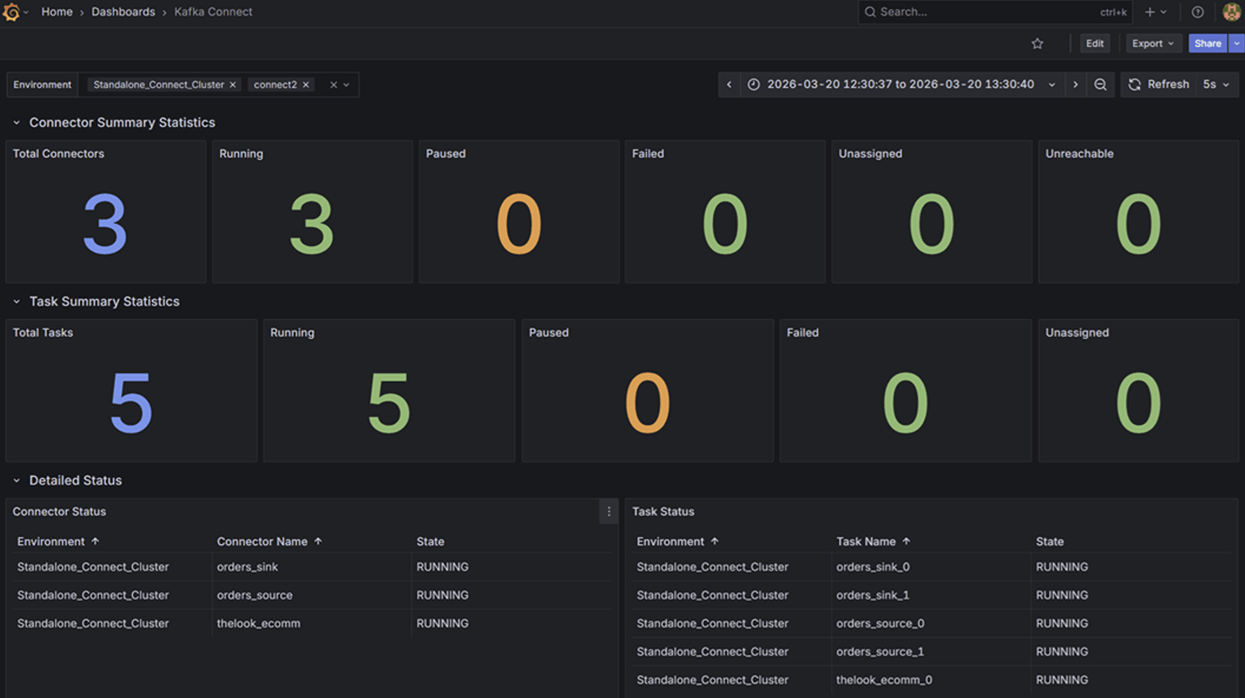1245x698 pixels.
Task: Select the orders_sink_0 task cell
Action: click(931, 567)
